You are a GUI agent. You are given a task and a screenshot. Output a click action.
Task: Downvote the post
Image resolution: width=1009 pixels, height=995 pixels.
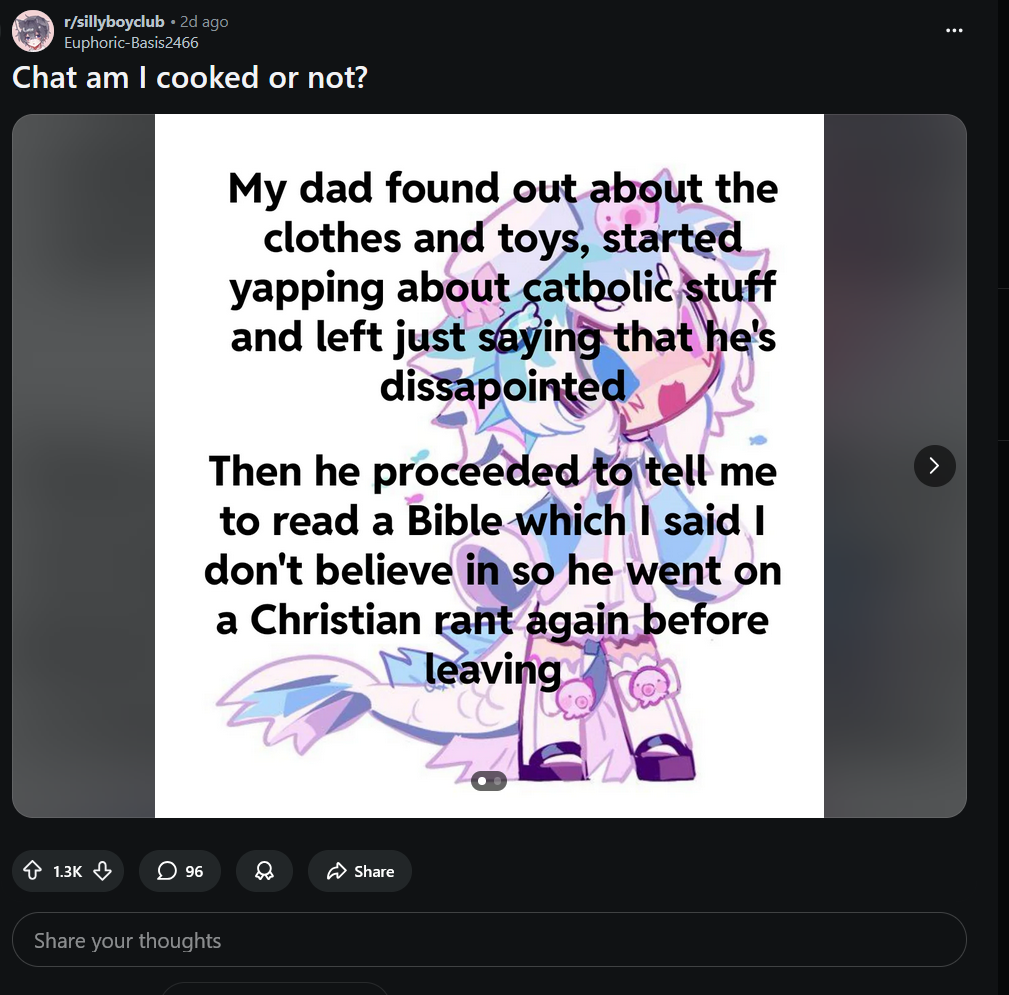102,871
